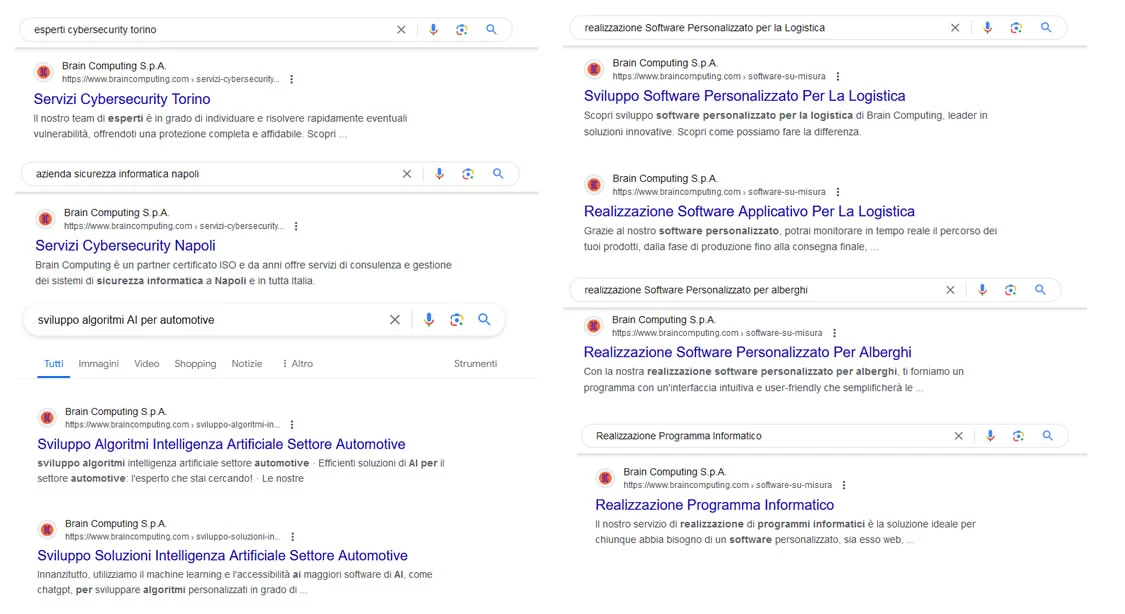1125x614 pixels.
Task: Open Realizzazione Software Personalizzato Per Alberghi link
Action: tap(748, 353)
